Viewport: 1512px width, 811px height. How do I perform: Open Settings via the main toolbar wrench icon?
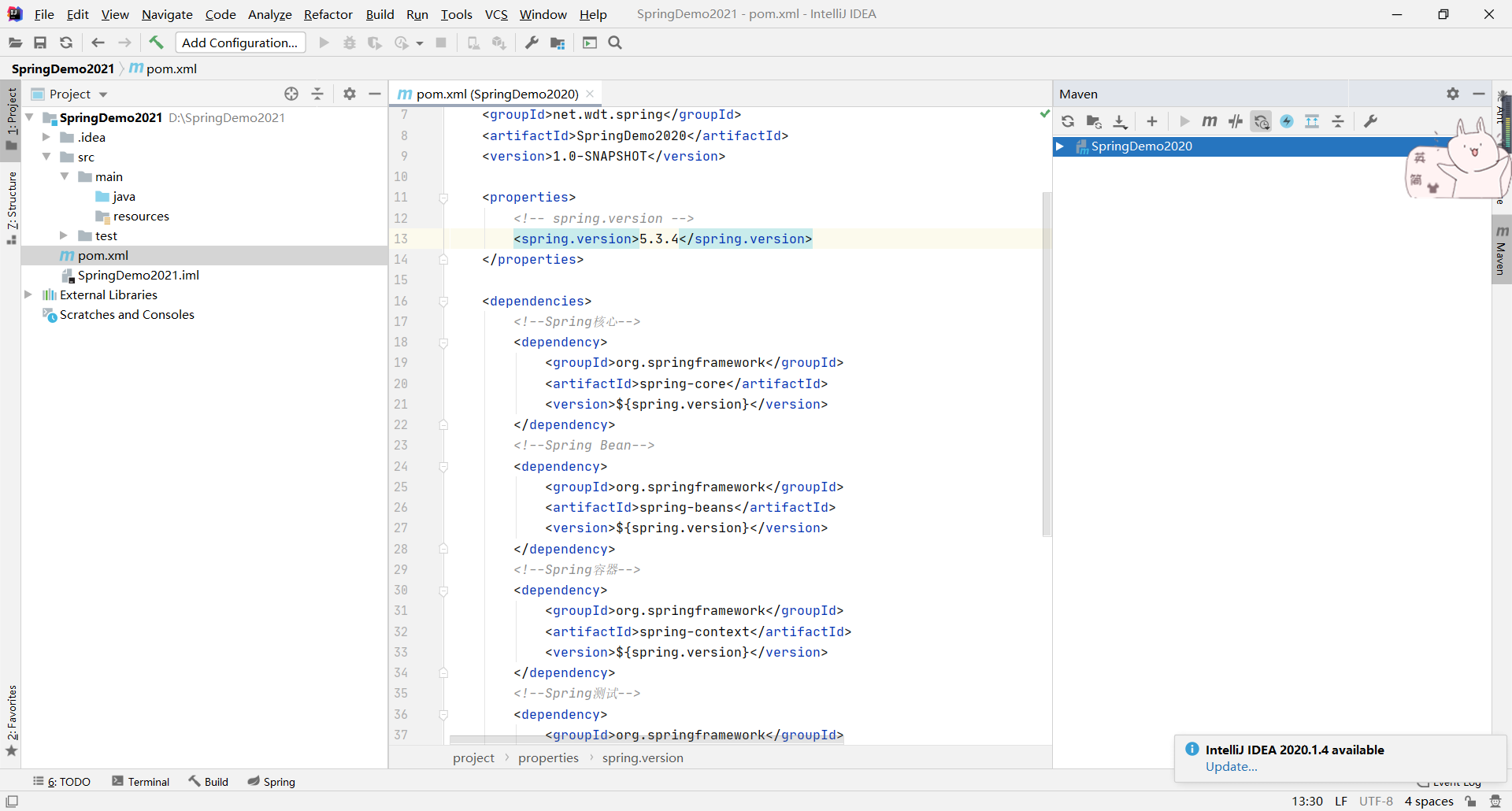532,43
